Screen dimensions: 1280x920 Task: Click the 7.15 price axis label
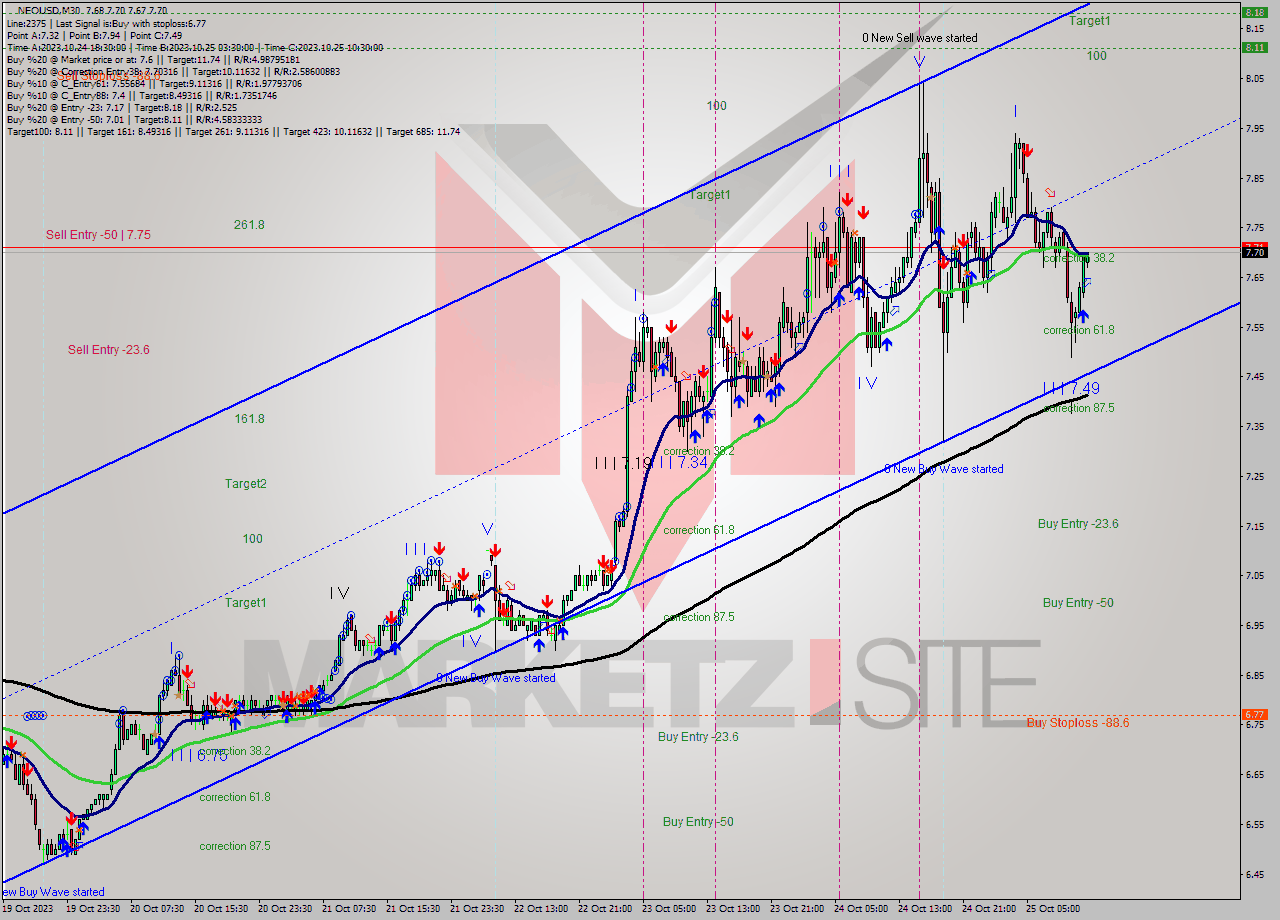(1256, 526)
